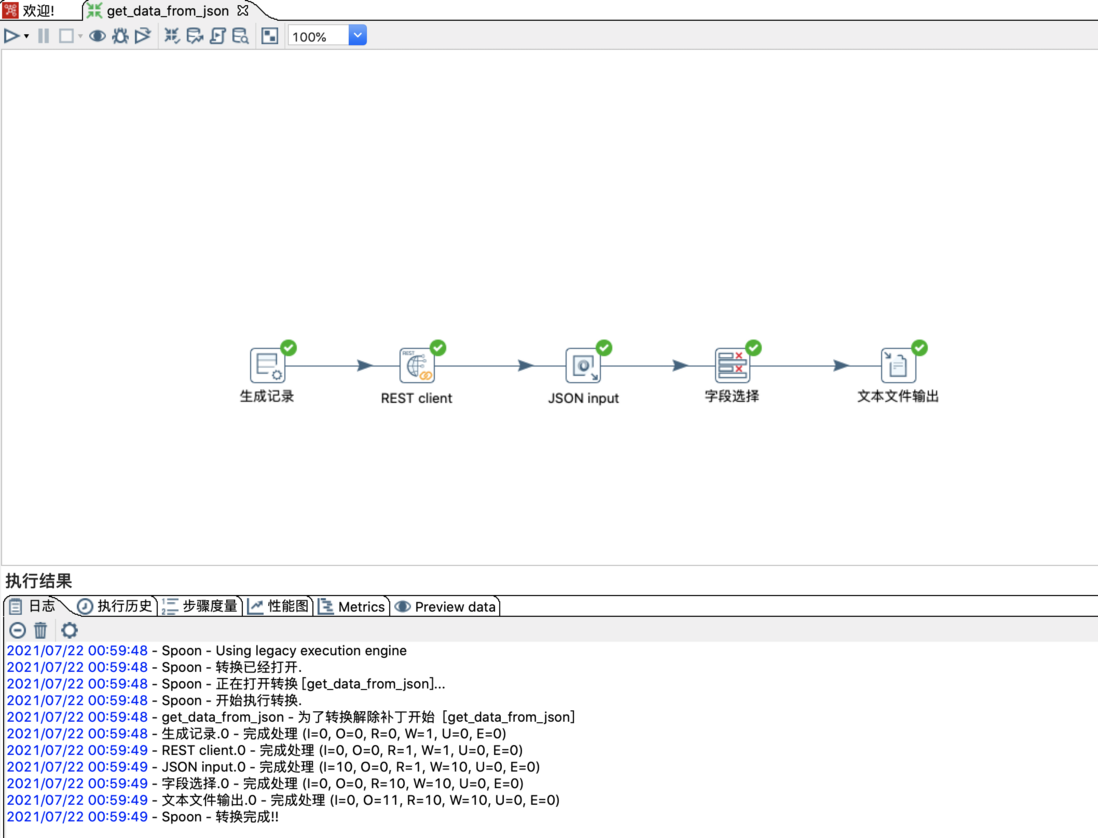Generate SQL script icon

coord(218,36)
